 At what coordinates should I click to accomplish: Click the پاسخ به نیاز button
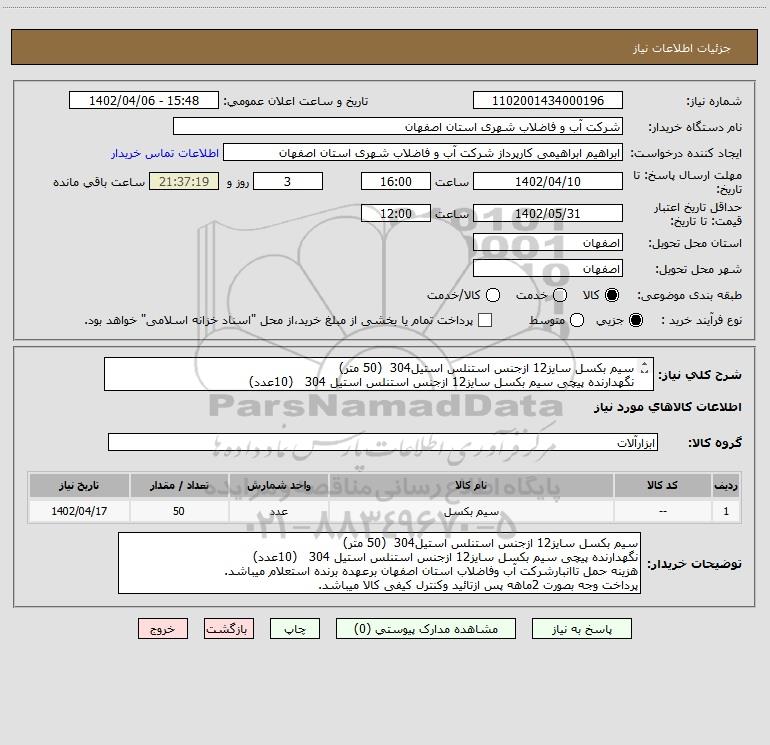(581, 629)
